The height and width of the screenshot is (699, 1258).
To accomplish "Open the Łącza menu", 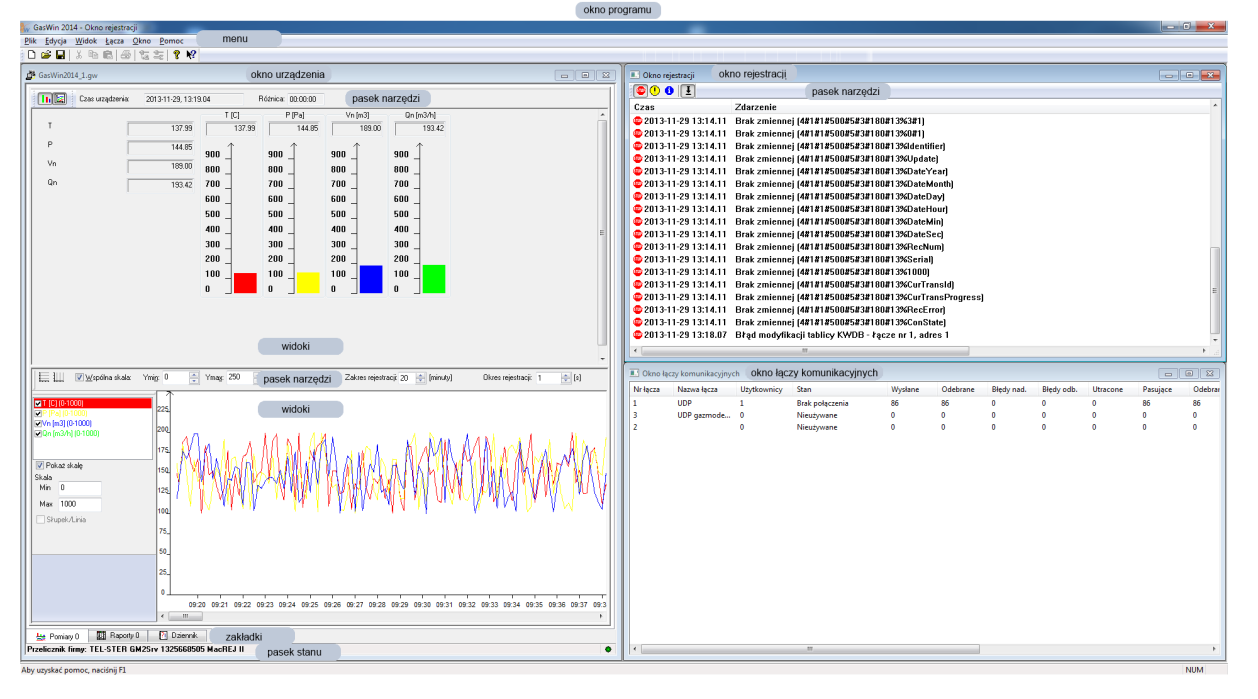I will 114,41.
